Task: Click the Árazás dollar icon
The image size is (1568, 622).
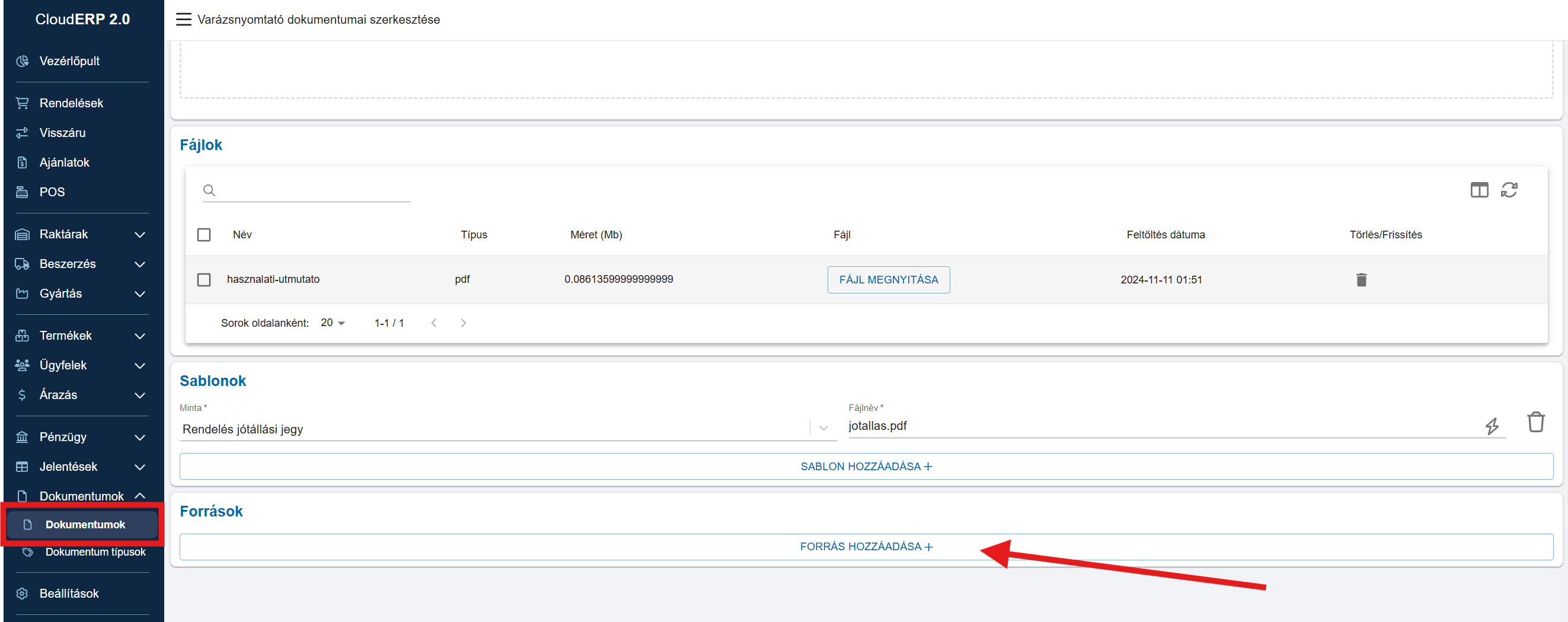Action: coord(23,395)
